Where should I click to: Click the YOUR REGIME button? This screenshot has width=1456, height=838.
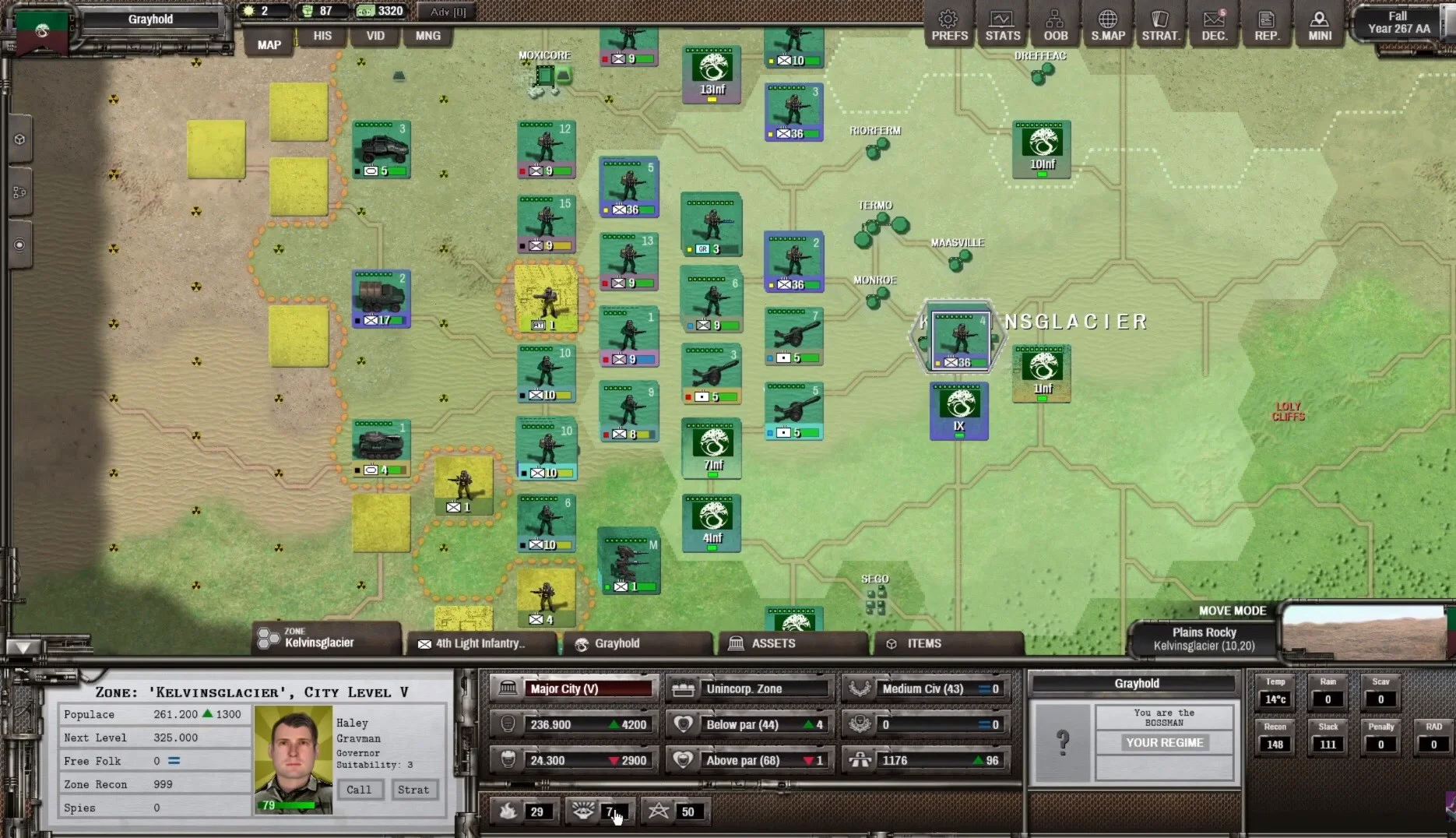(x=1164, y=742)
